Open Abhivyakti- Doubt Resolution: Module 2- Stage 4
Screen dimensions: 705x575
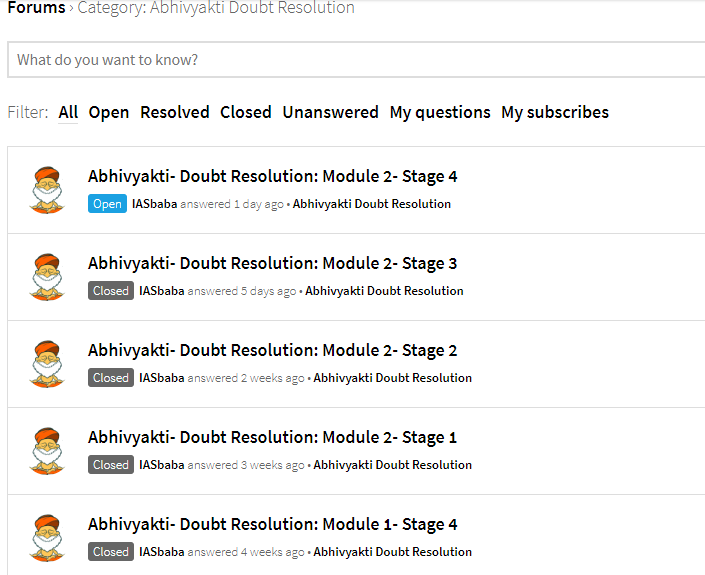pyautogui.click(x=272, y=176)
